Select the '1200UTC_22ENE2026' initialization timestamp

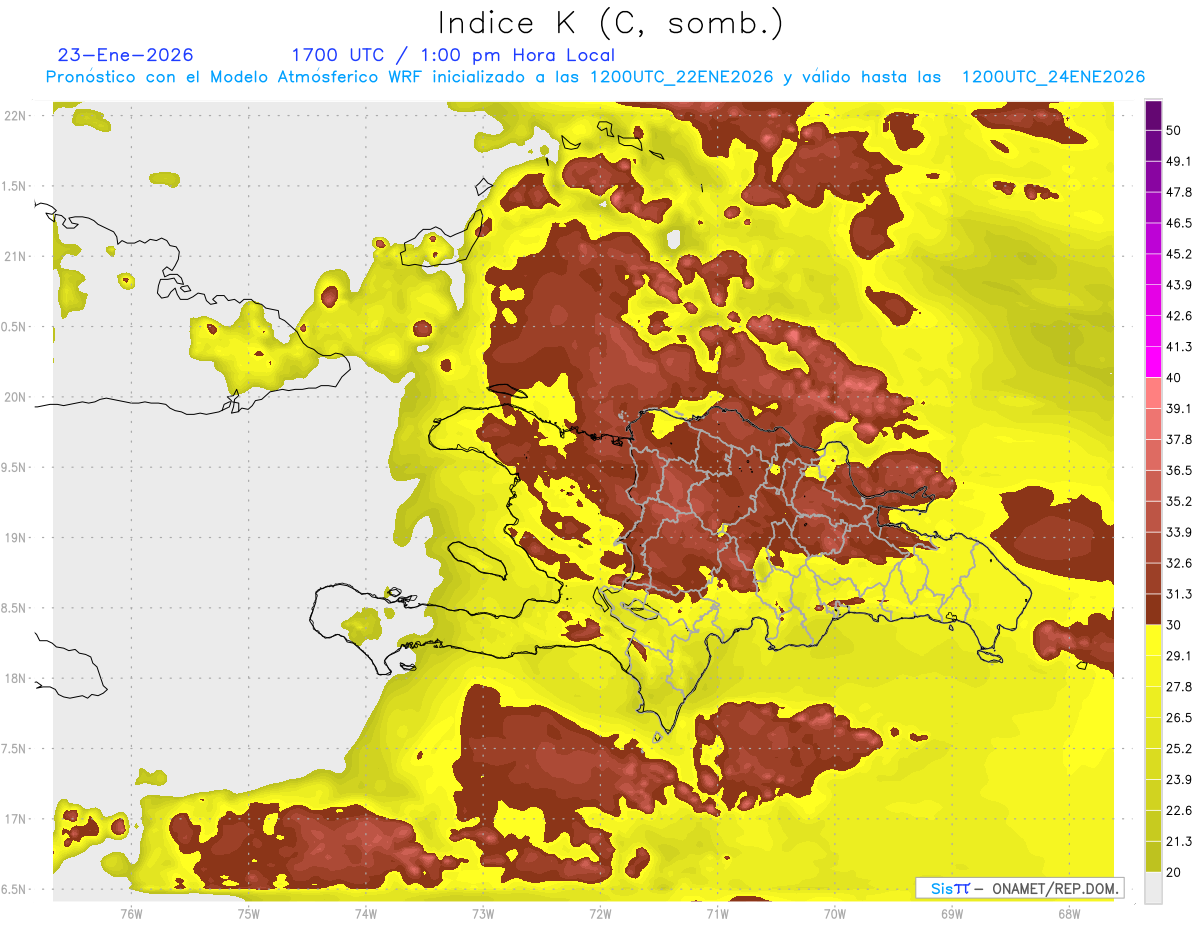click(681, 77)
